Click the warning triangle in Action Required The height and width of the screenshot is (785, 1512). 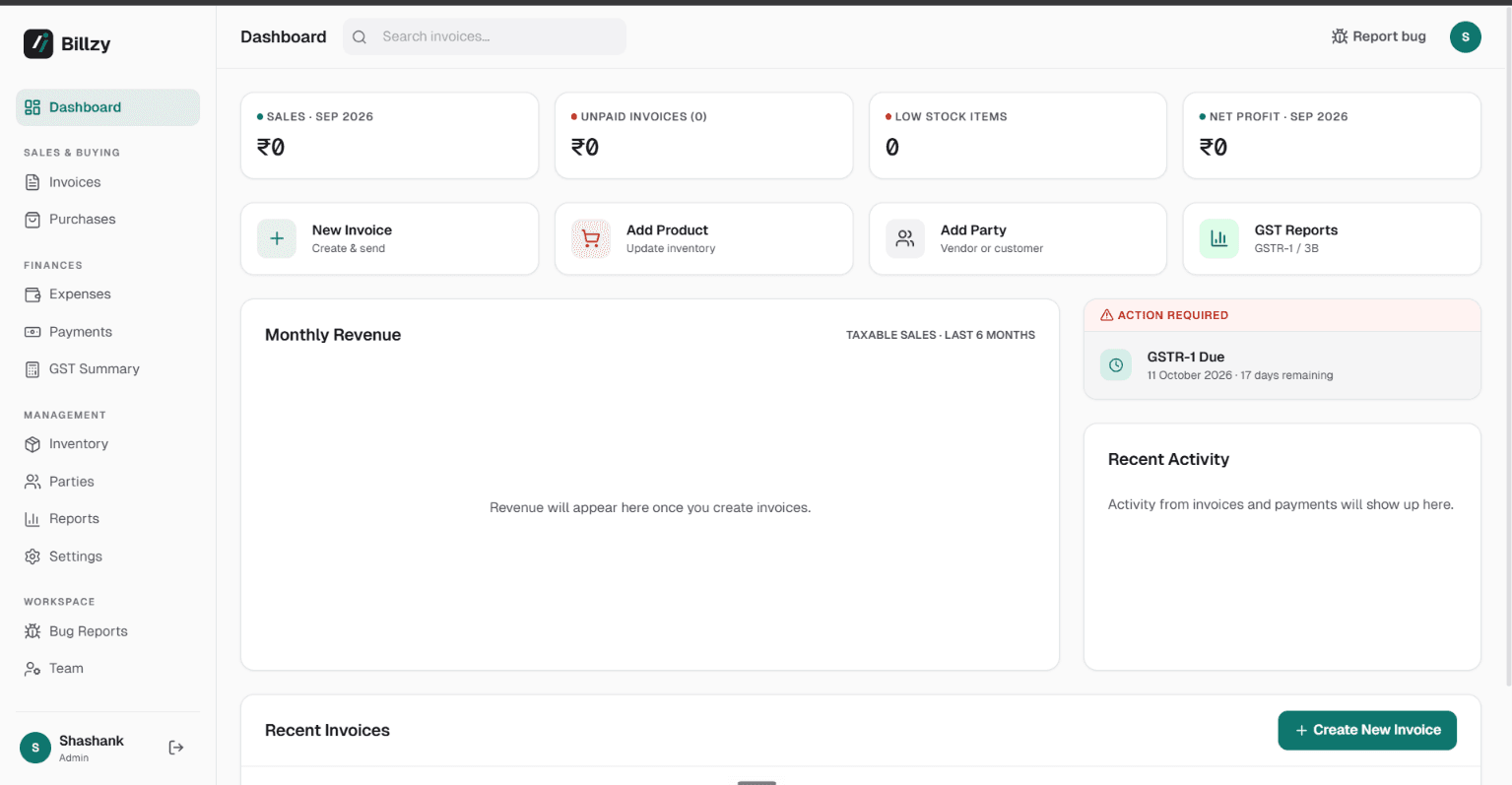coord(1107,315)
